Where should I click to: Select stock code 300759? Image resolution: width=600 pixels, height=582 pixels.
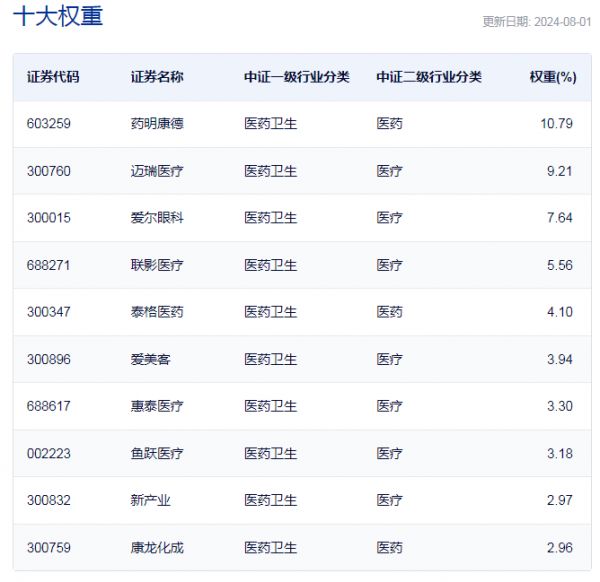pyautogui.click(x=49, y=548)
